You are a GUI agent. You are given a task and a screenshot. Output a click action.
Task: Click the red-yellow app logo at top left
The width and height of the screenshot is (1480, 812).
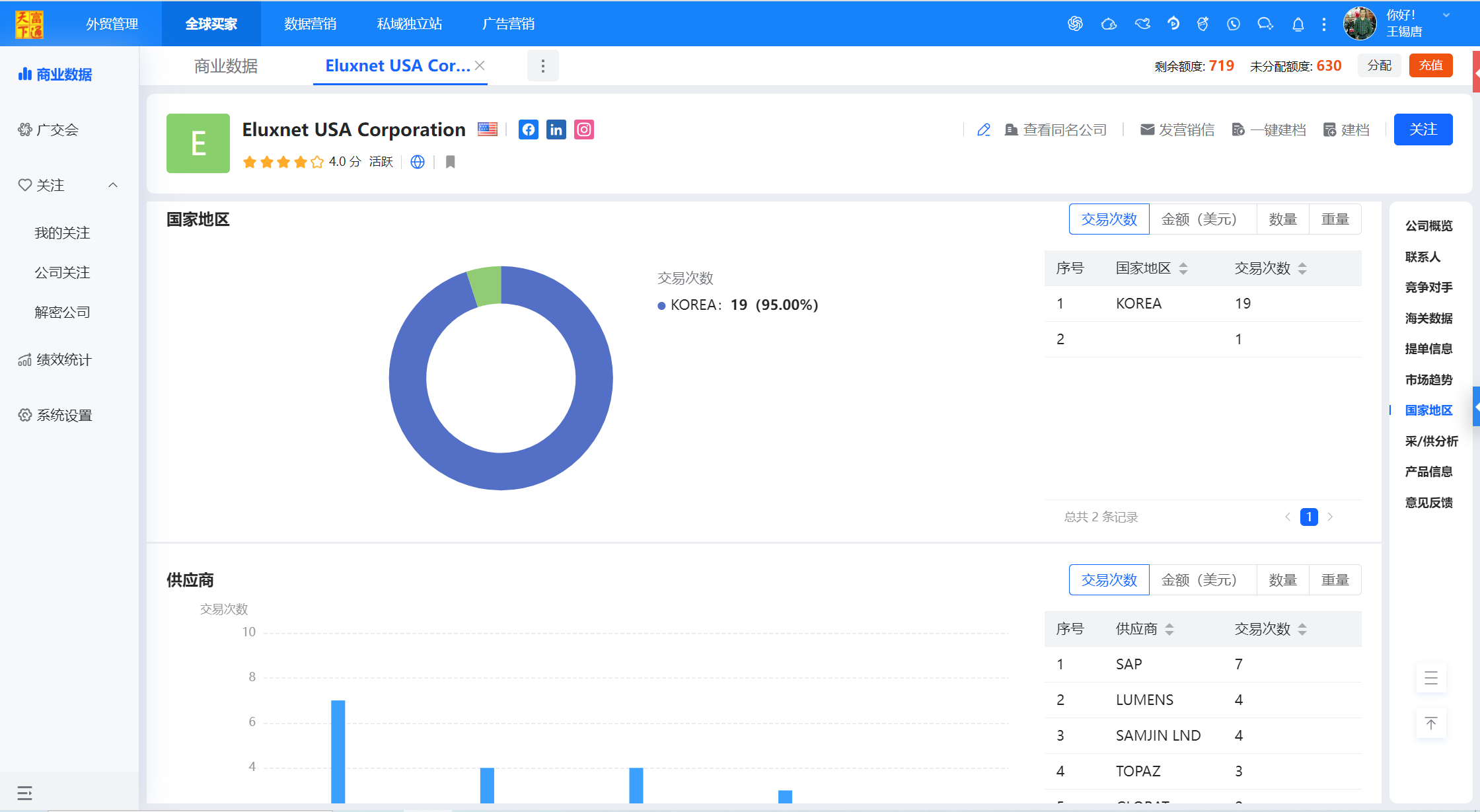coord(30,24)
